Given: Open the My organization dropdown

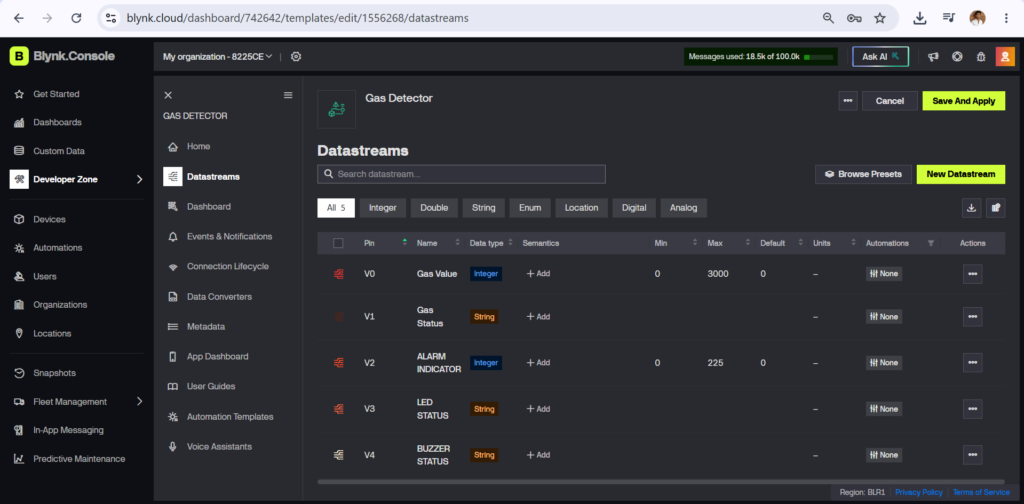Looking at the screenshot, I should coord(217,57).
